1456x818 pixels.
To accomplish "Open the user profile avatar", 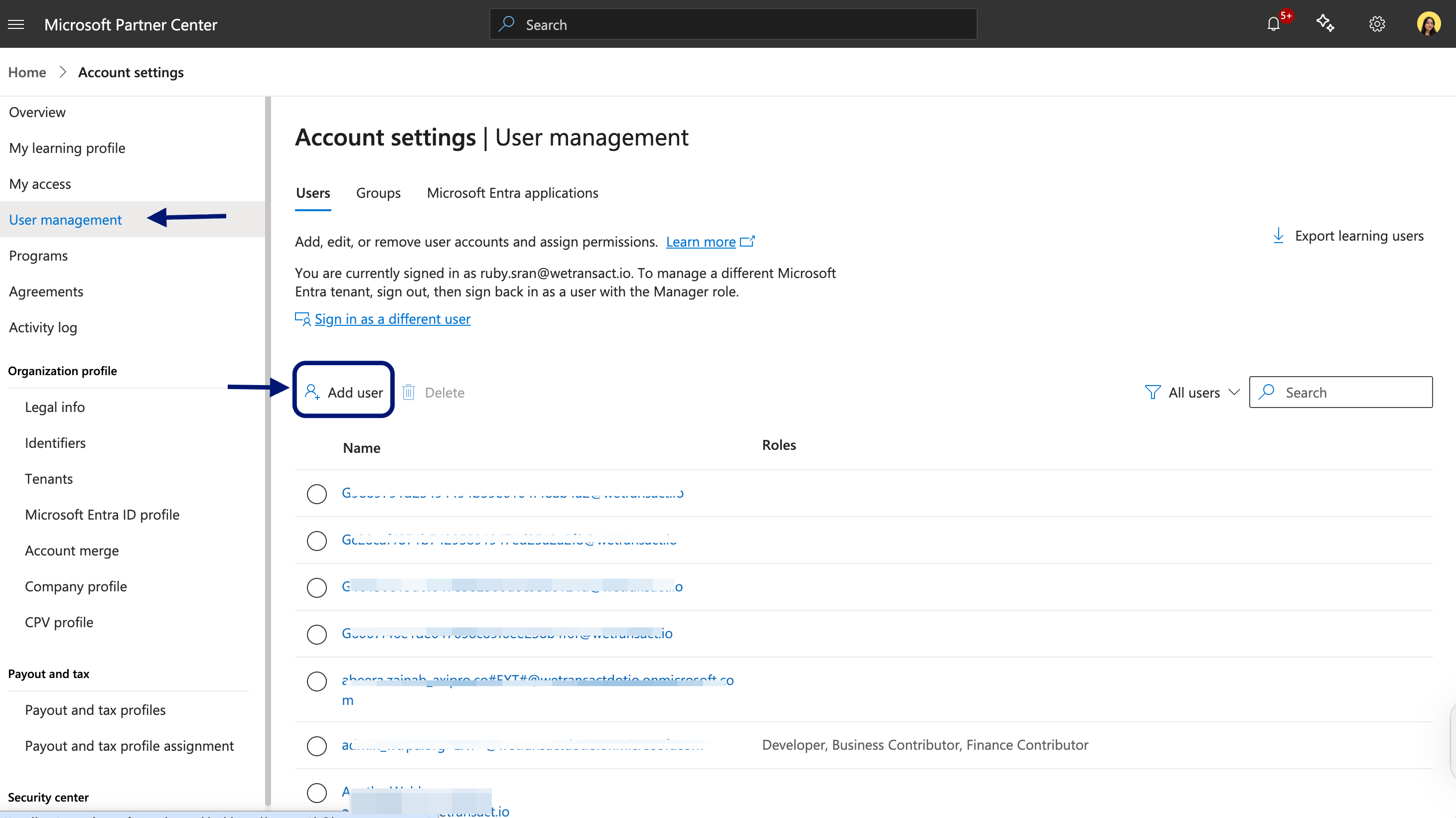I will (1428, 24).
